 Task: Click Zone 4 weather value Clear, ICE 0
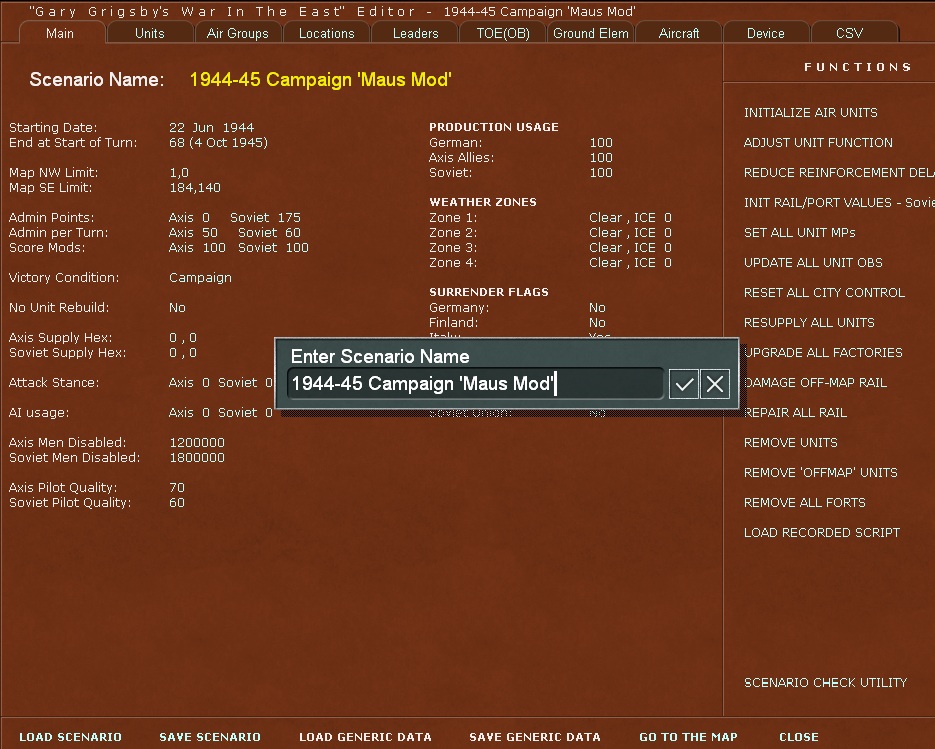click(x=630, y=262)
